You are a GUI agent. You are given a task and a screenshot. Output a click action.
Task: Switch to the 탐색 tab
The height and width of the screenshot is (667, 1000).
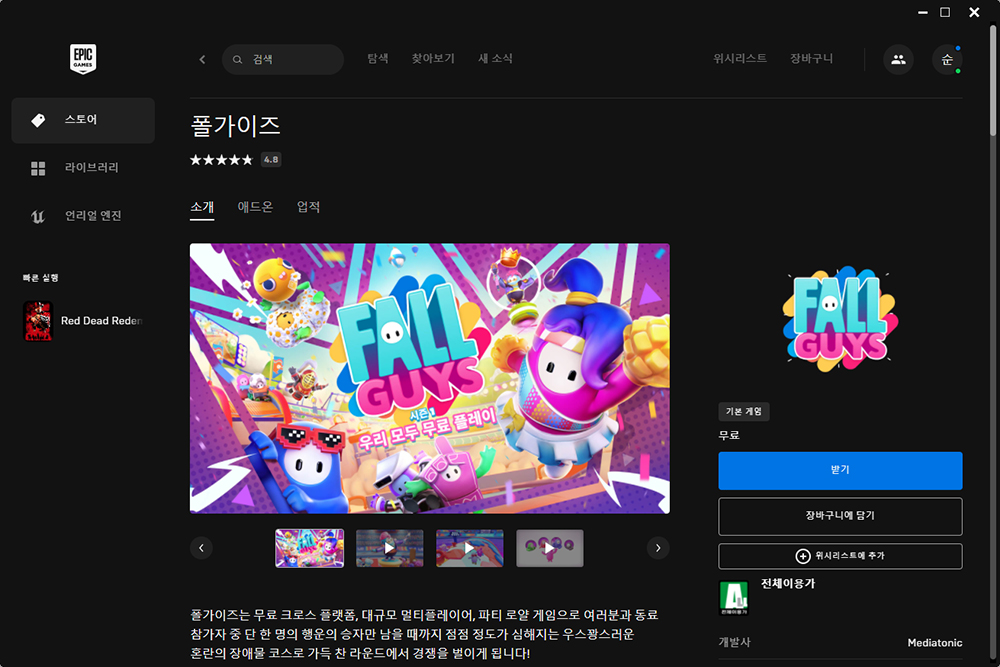point(378,59)
